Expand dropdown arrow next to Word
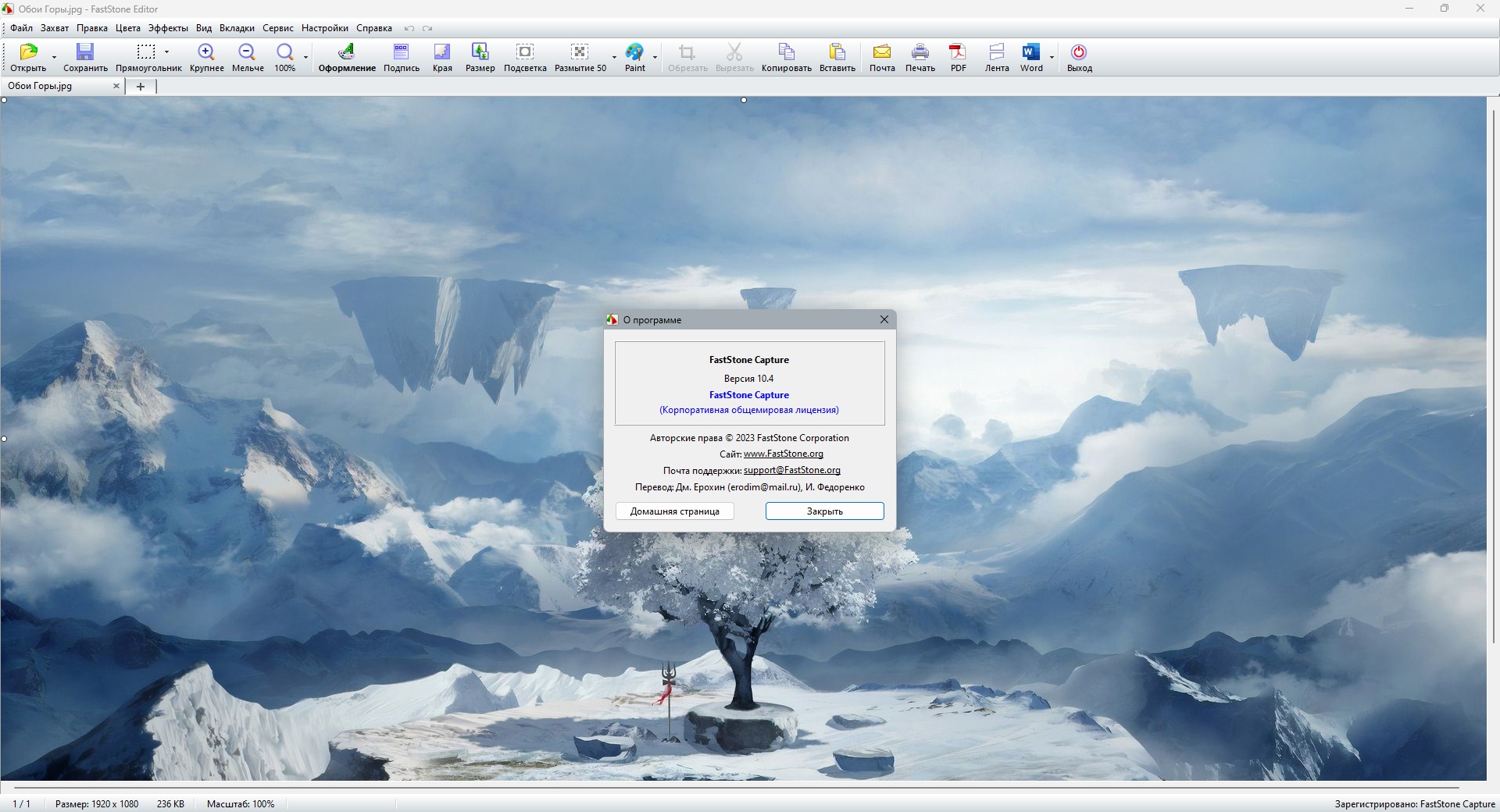The image size is (1500, 812). coord(1052,57)
